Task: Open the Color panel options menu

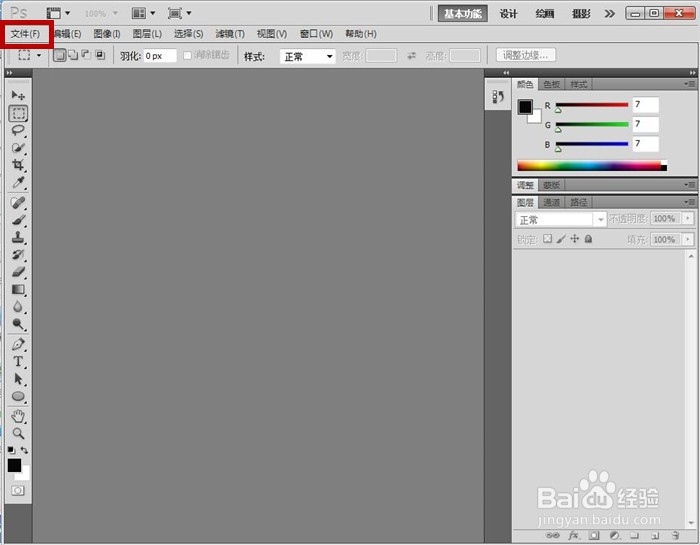Action: tap(690, 84)
